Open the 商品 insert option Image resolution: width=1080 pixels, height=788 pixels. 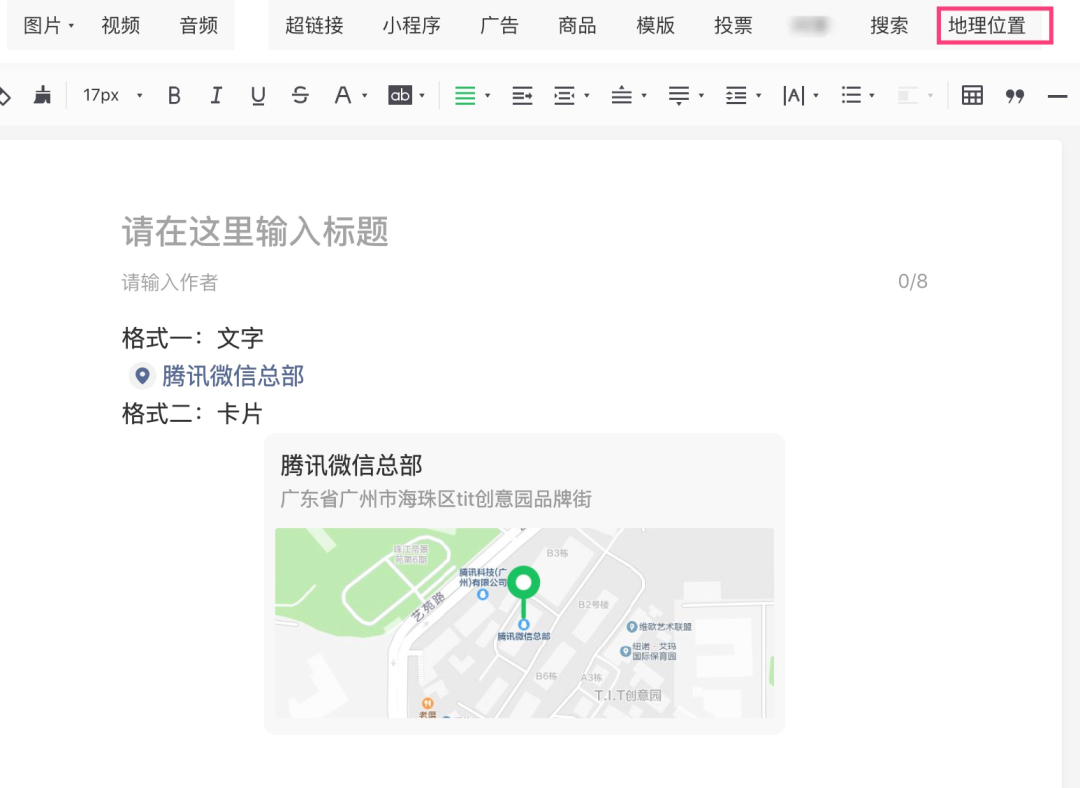577,25
